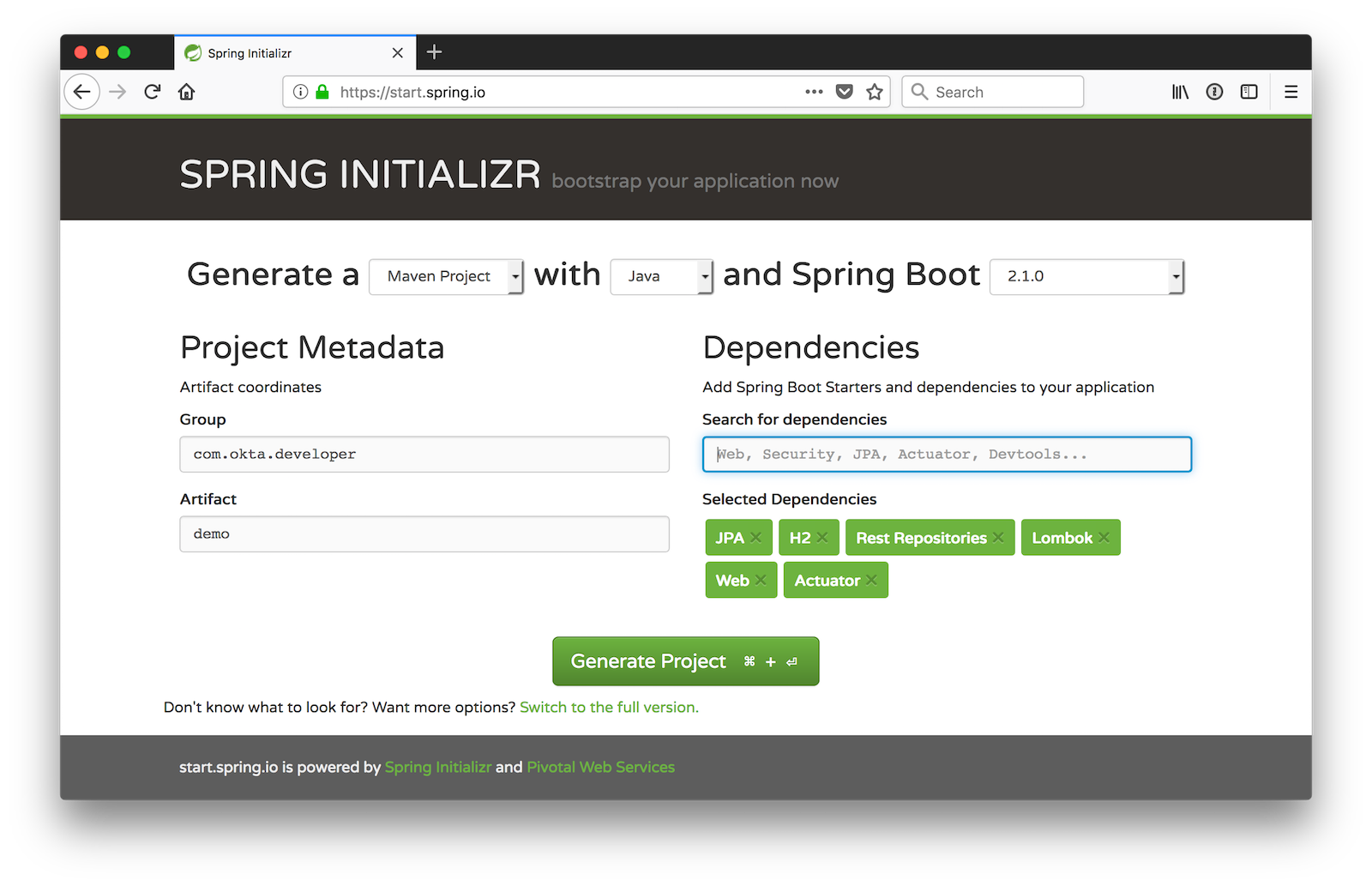Reload the page with refresh icon
This screenshot has height=886, width=1372.
[153, 92]
